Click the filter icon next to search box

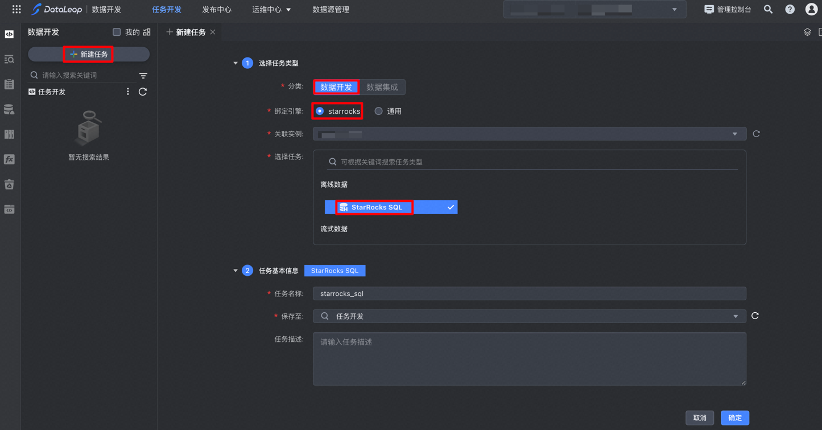(143, 76)
